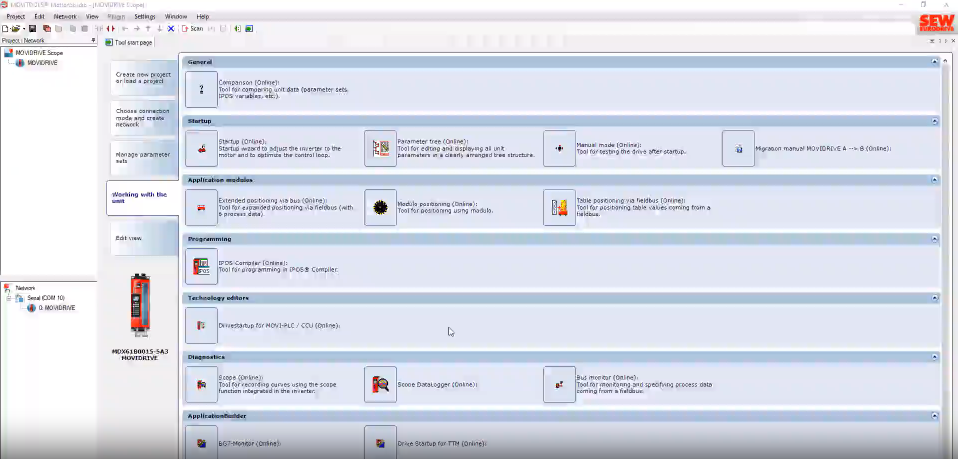Click 'Manage parameter sets' side button
The image size is (958, 459).
(x=142, y=158)
